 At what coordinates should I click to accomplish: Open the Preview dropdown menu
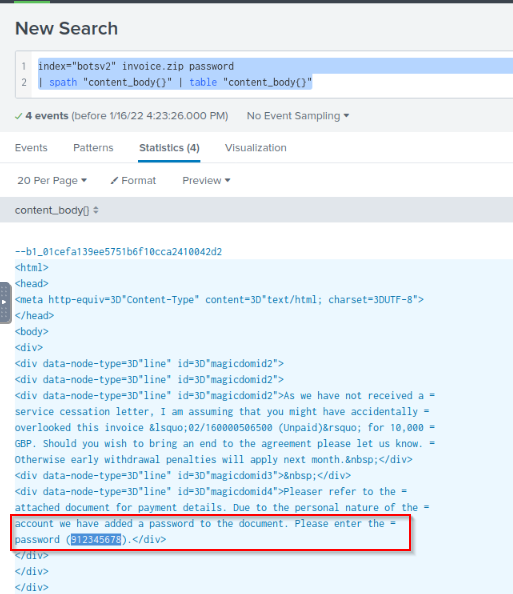click(206, 181)
